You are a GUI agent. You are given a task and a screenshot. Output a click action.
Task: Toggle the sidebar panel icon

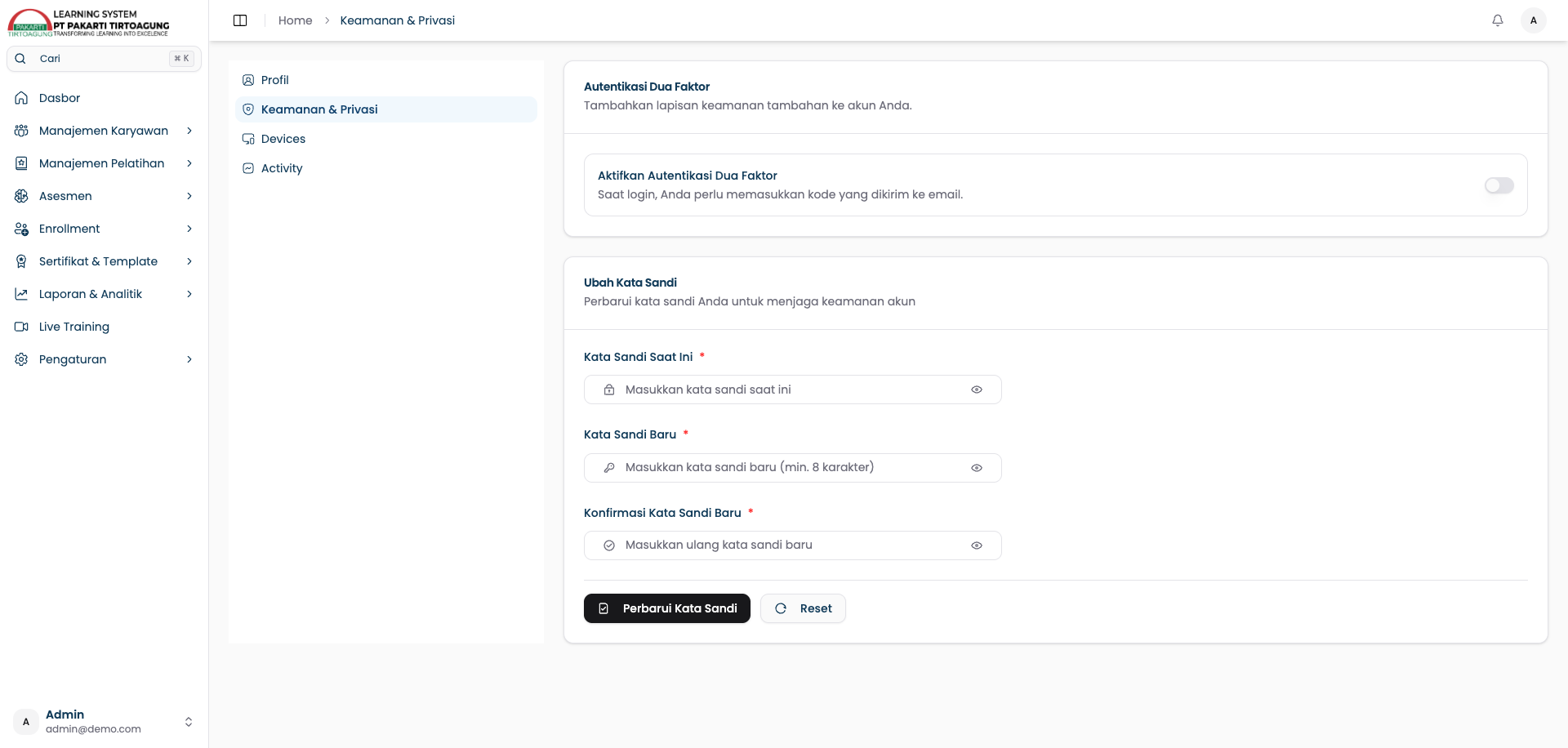click(x=240, y=20)
